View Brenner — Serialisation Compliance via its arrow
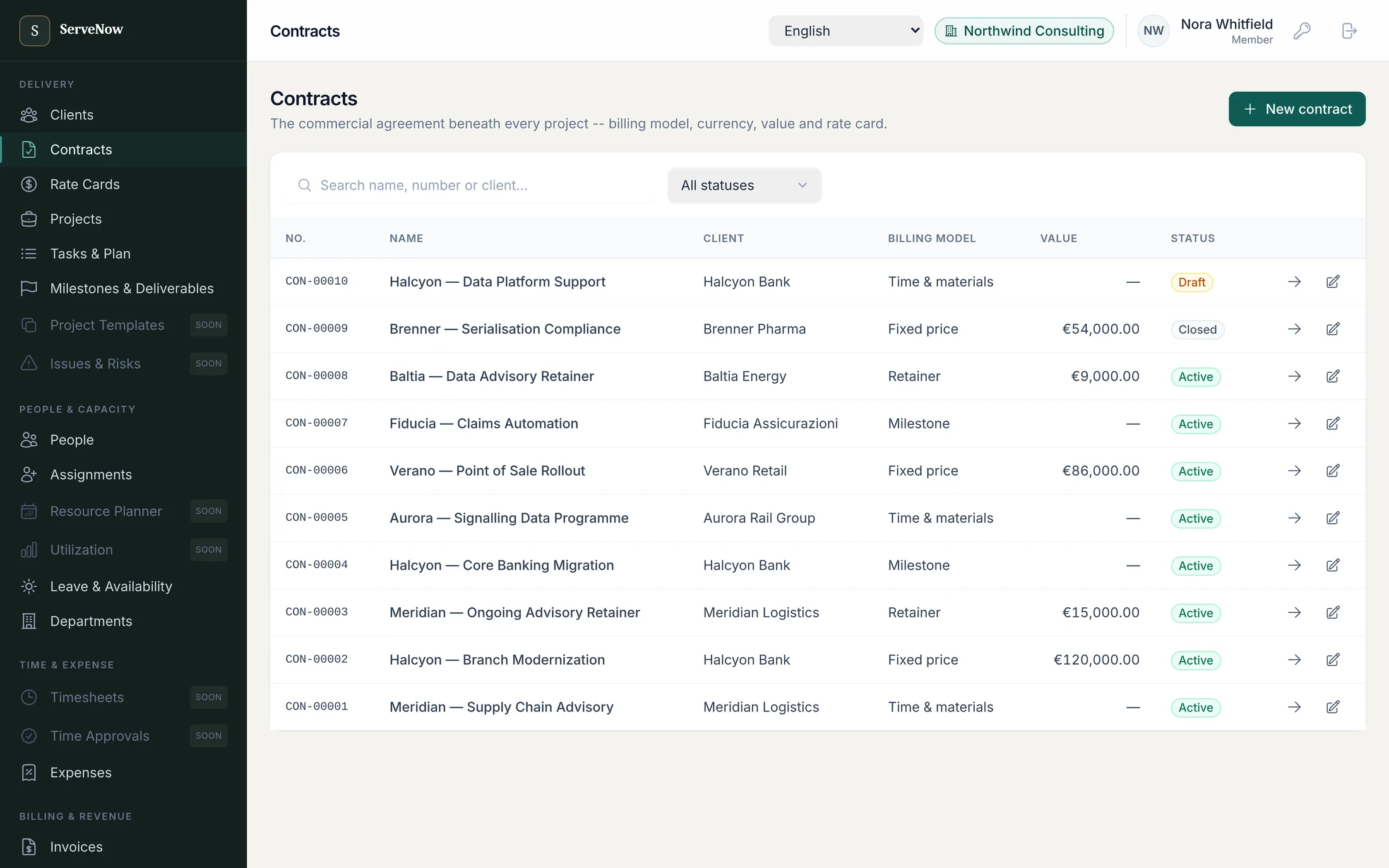The width and height of the screenshot is (1389, 868). point(1294,329)
